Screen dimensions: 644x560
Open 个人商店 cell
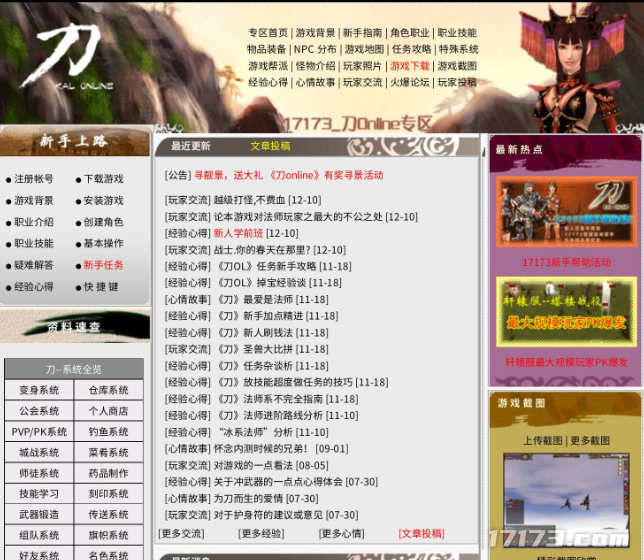108,411
